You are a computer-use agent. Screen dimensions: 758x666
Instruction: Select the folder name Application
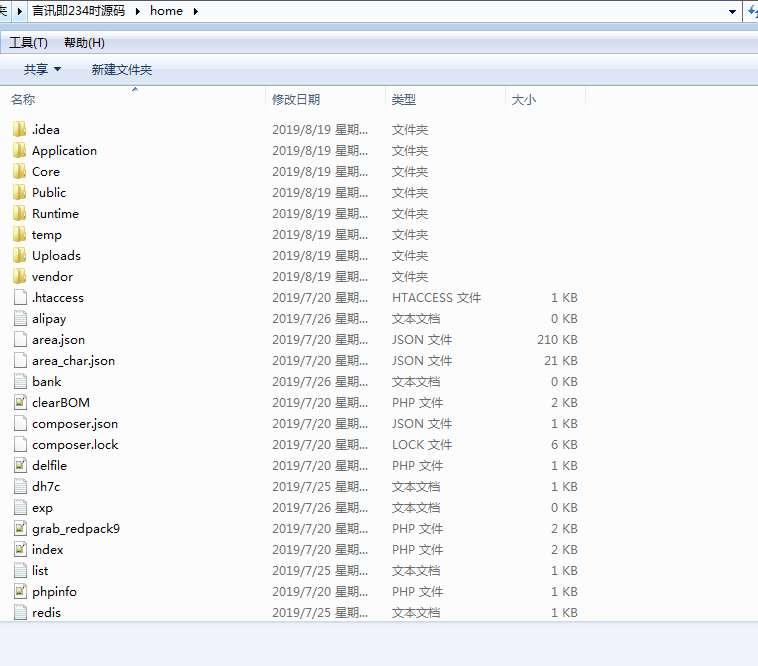(64, 150)
